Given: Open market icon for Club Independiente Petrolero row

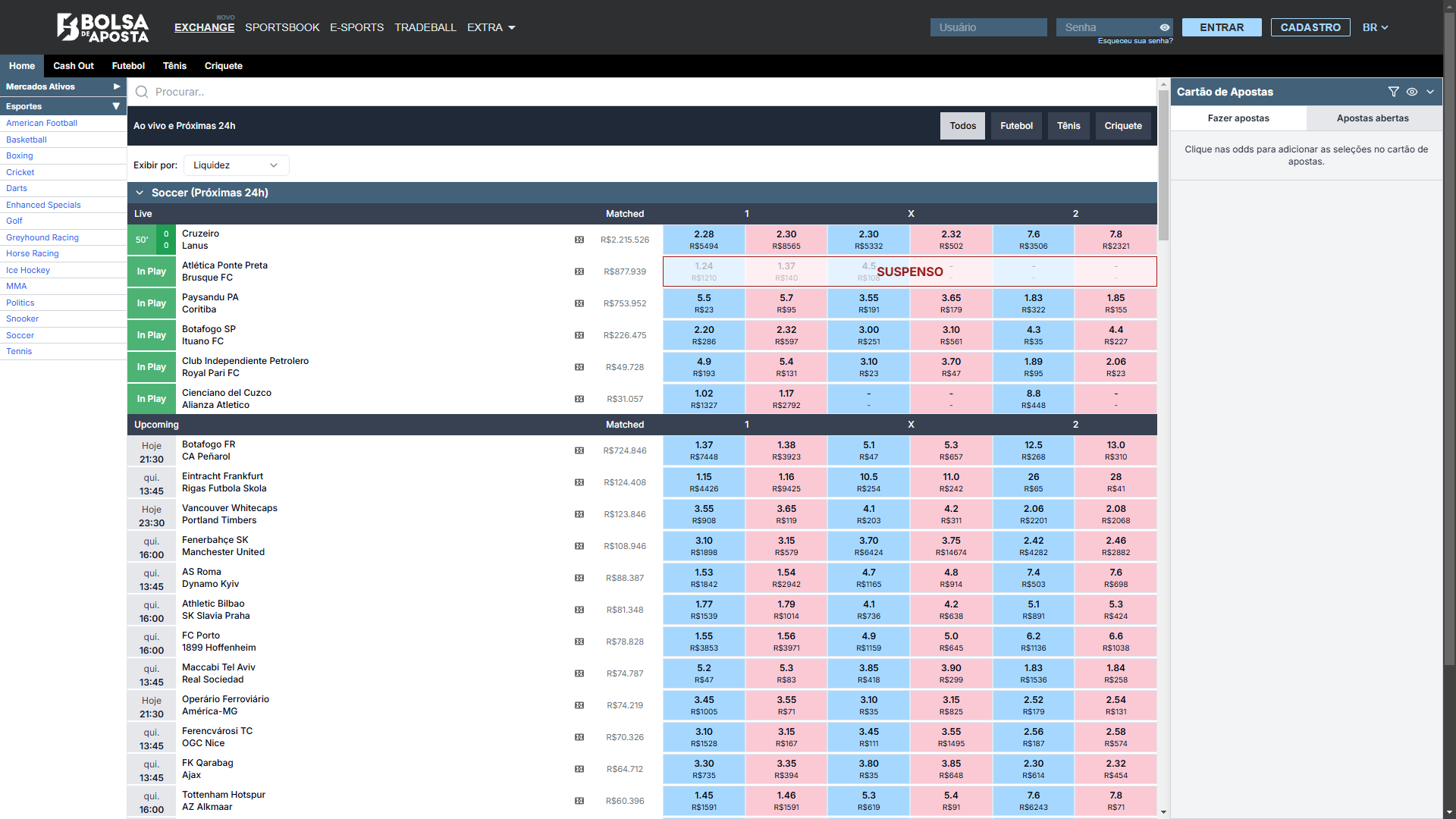Looking at the screenshot, I should pos(579,367).
